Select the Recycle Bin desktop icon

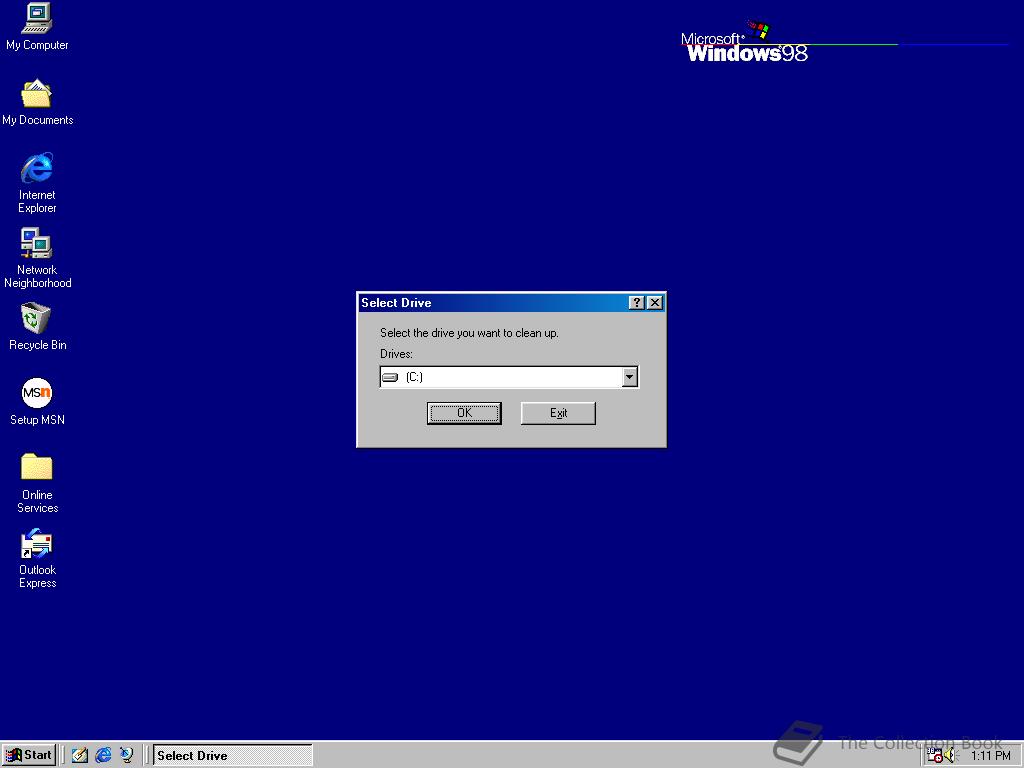tap(37, 327)
